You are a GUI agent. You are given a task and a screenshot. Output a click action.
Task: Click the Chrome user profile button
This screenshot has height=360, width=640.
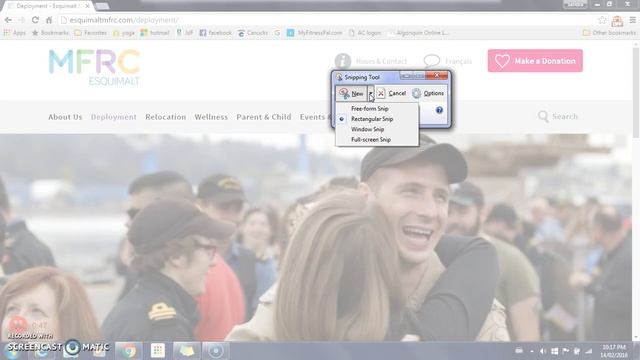[x=576, y=4]
